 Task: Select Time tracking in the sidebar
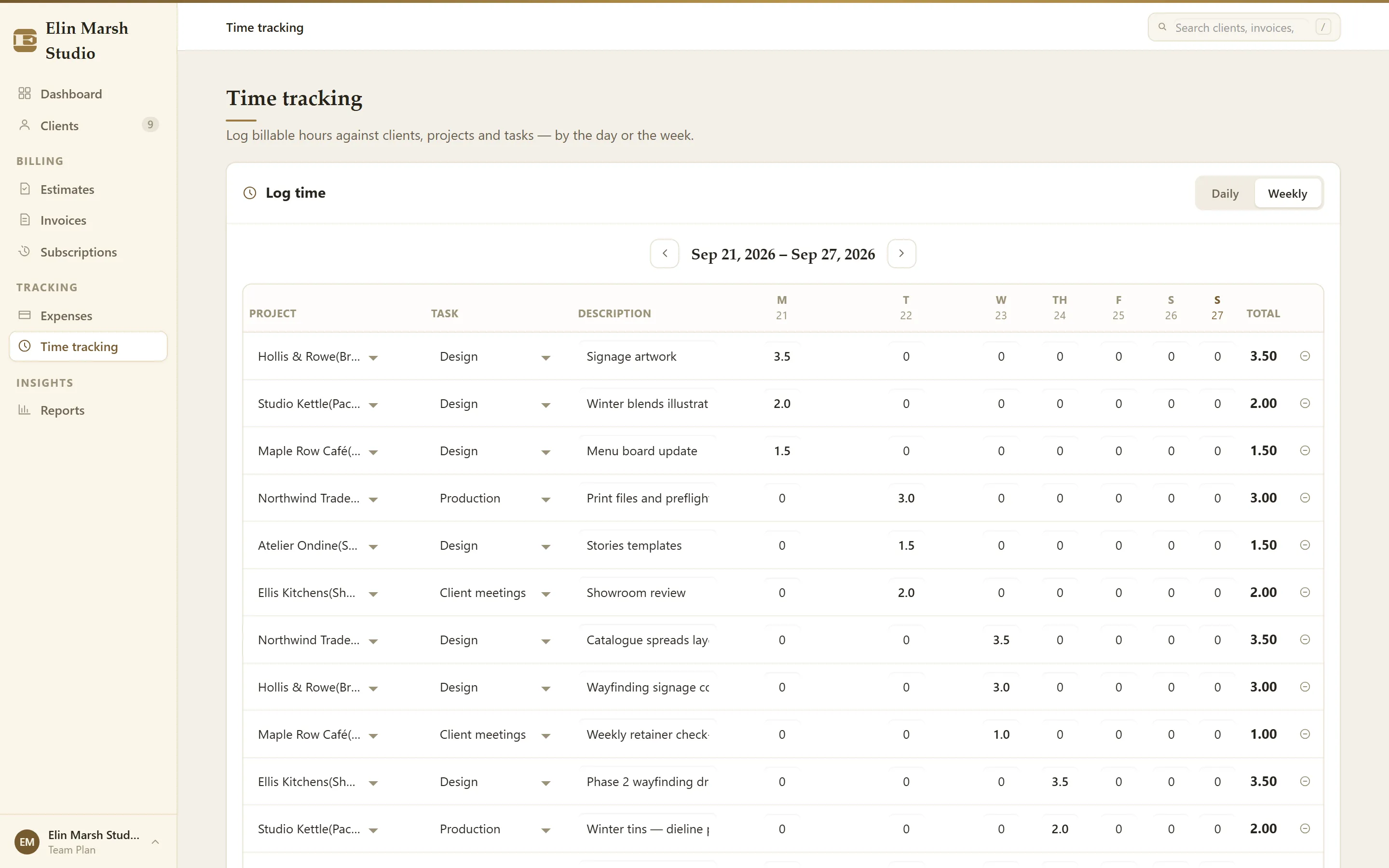click(x=88, y=346)
